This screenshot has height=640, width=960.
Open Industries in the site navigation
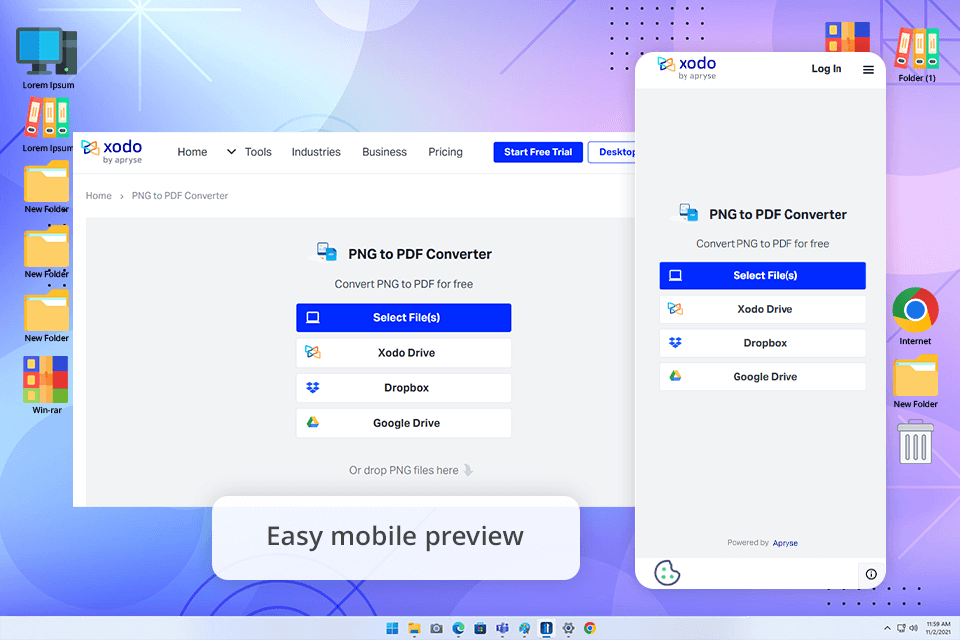316,152
